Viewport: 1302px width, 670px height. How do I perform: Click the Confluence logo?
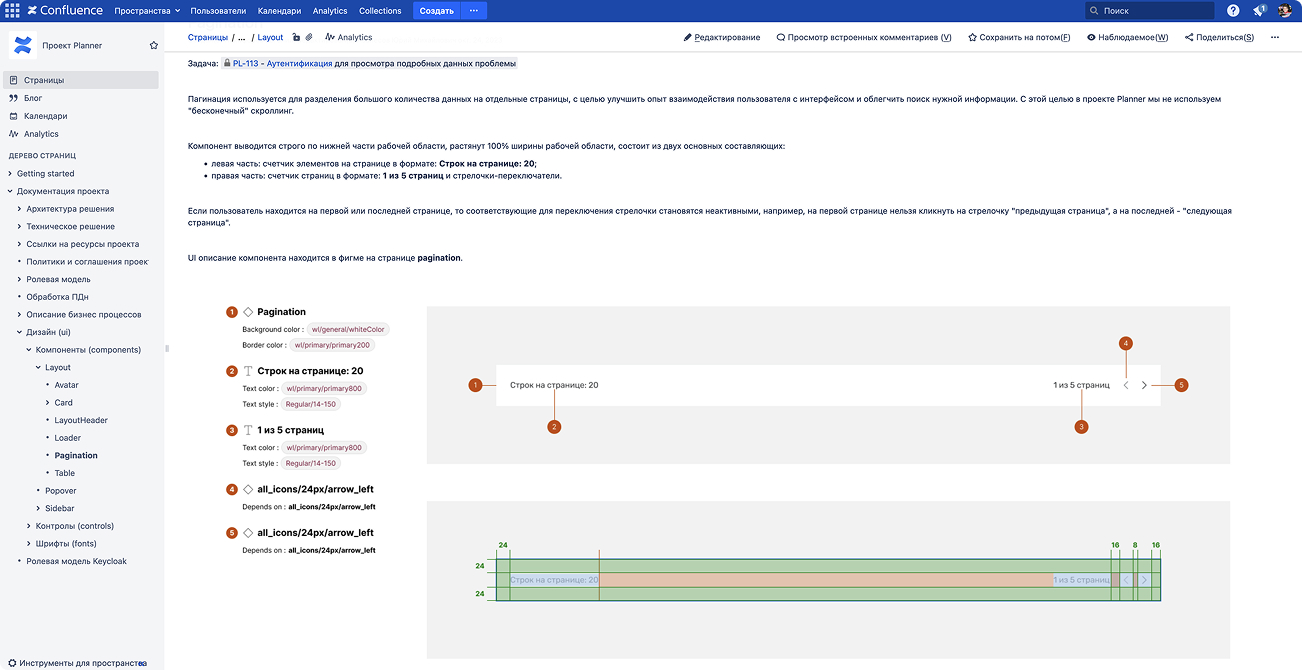tap(65, 10)
